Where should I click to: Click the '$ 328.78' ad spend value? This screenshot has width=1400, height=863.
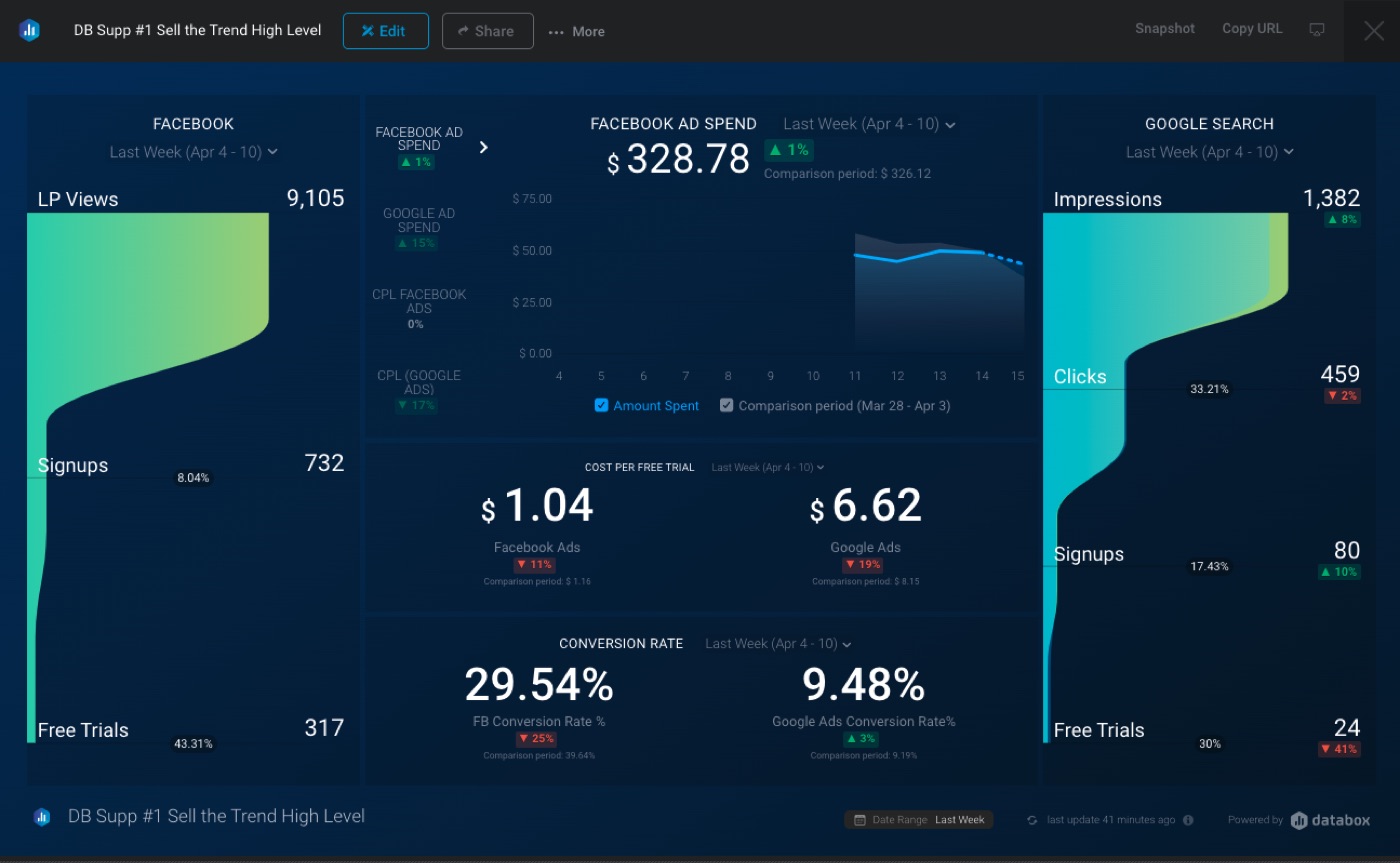point(679,159)
